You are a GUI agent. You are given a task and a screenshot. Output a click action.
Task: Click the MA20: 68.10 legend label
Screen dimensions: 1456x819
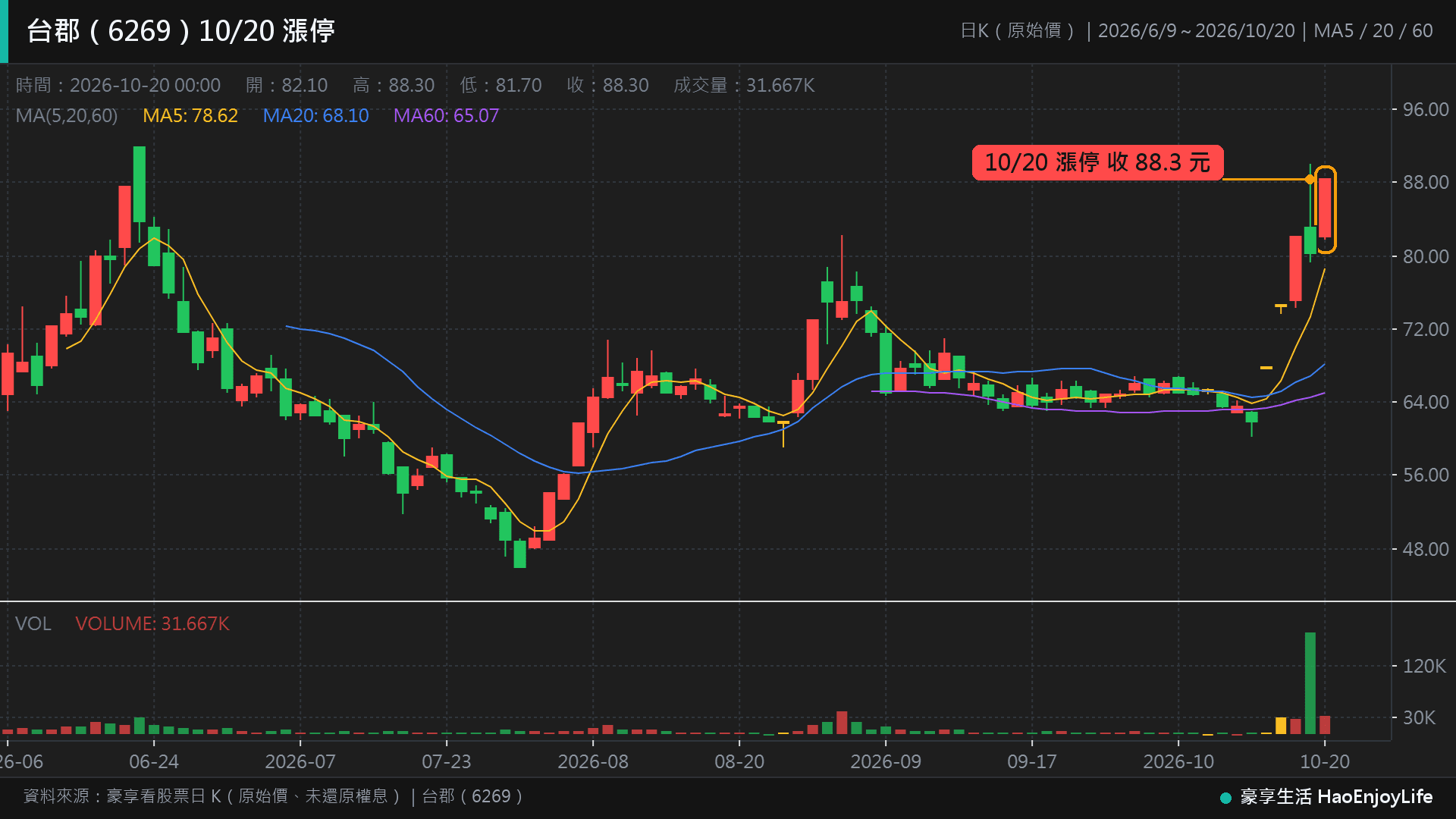pyautogui.click(x=315, y=115)
